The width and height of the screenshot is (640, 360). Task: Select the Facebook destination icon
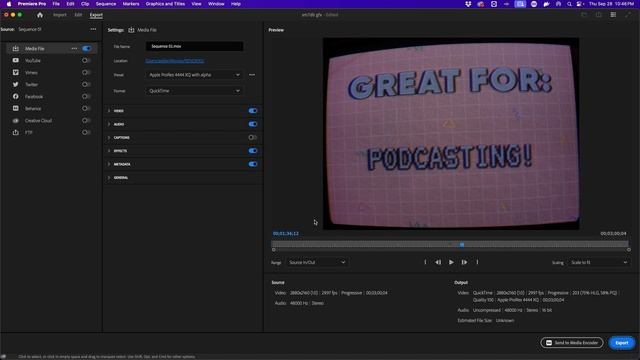[x=16, y=96]
